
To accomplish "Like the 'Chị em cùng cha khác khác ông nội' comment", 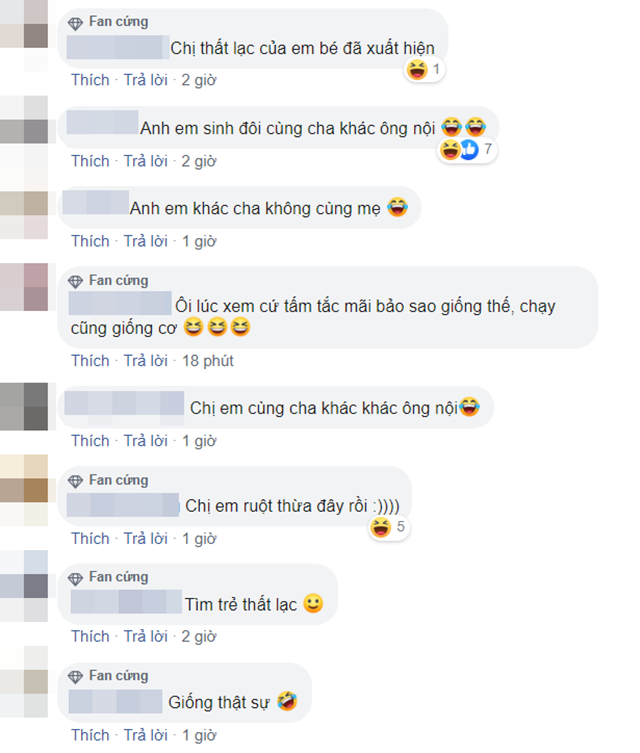I will (x=90, y=441).
